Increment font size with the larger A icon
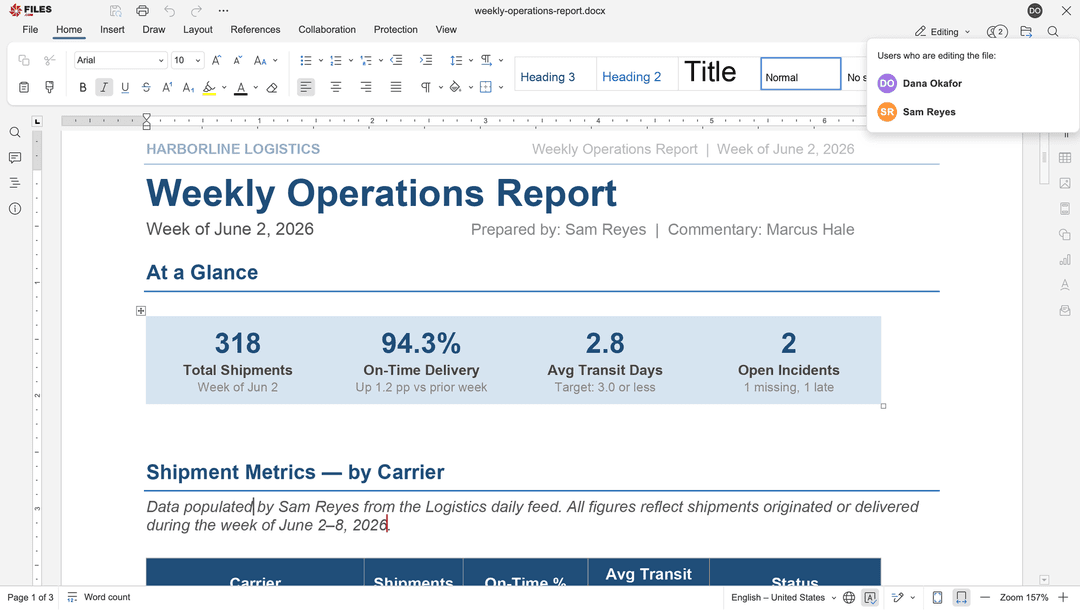 [216, 61]
